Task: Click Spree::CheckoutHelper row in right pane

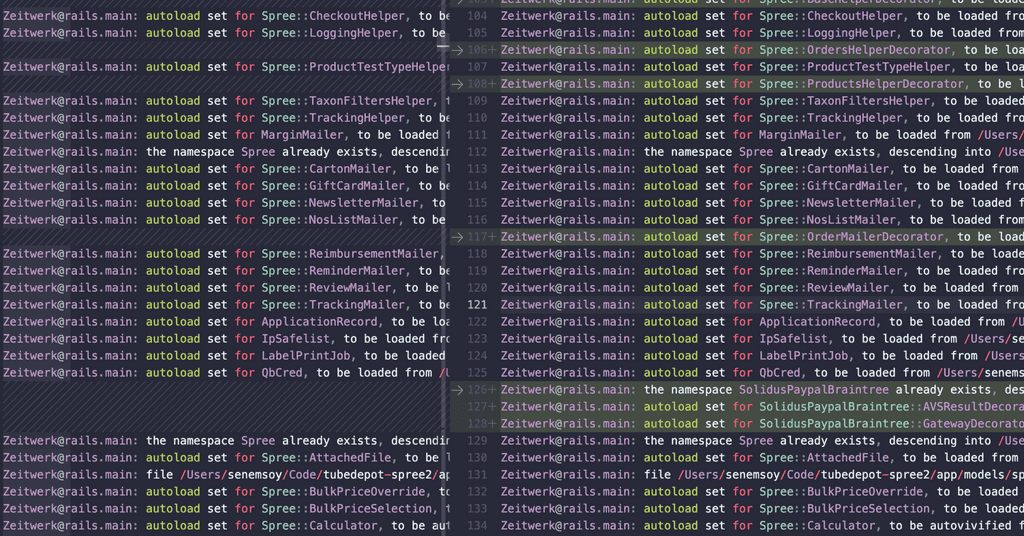Action: [x=762, y=16]
